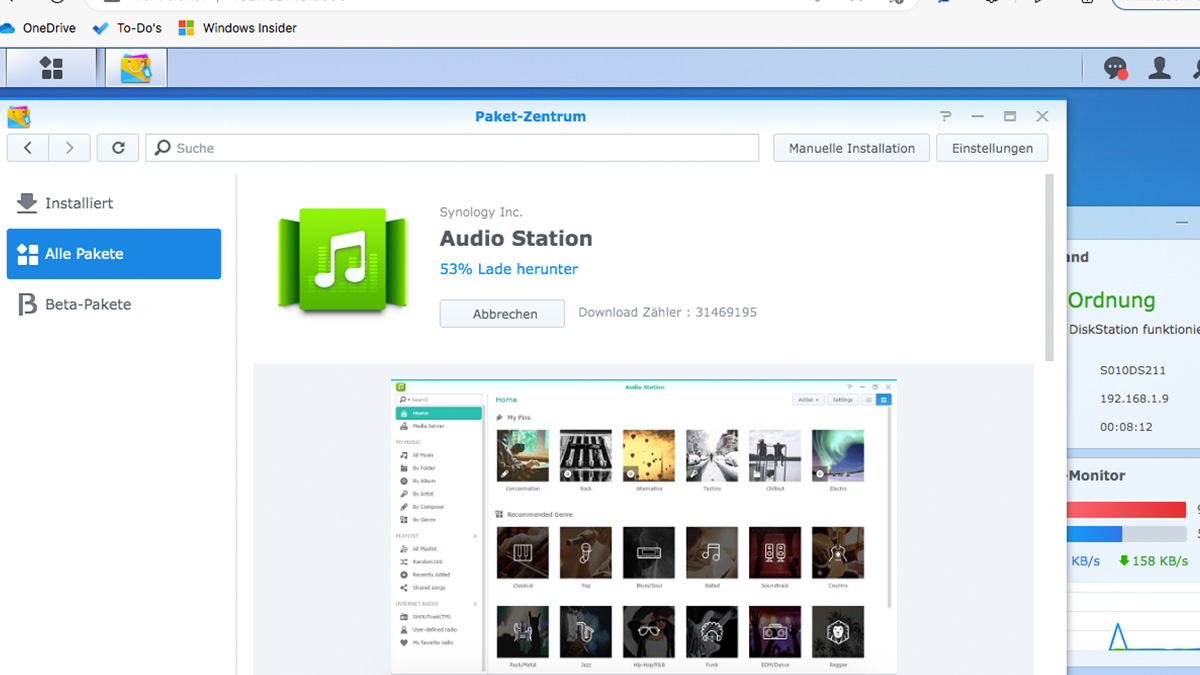This screenshot has width=1200, height=675.
Task: Click the package details vertical scrollbar
Action: (1049, 268)
